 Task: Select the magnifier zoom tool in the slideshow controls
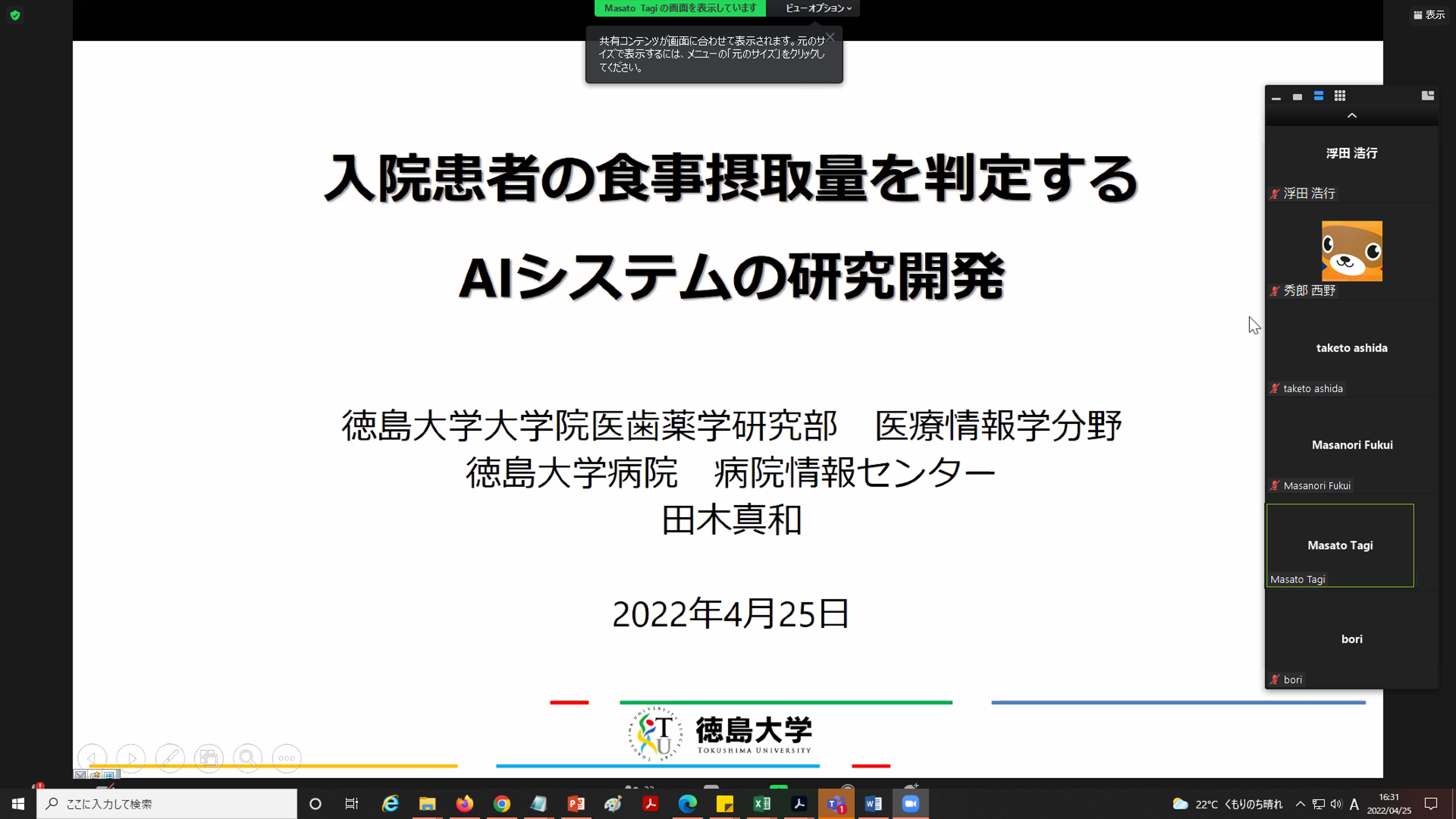[248, 758]
